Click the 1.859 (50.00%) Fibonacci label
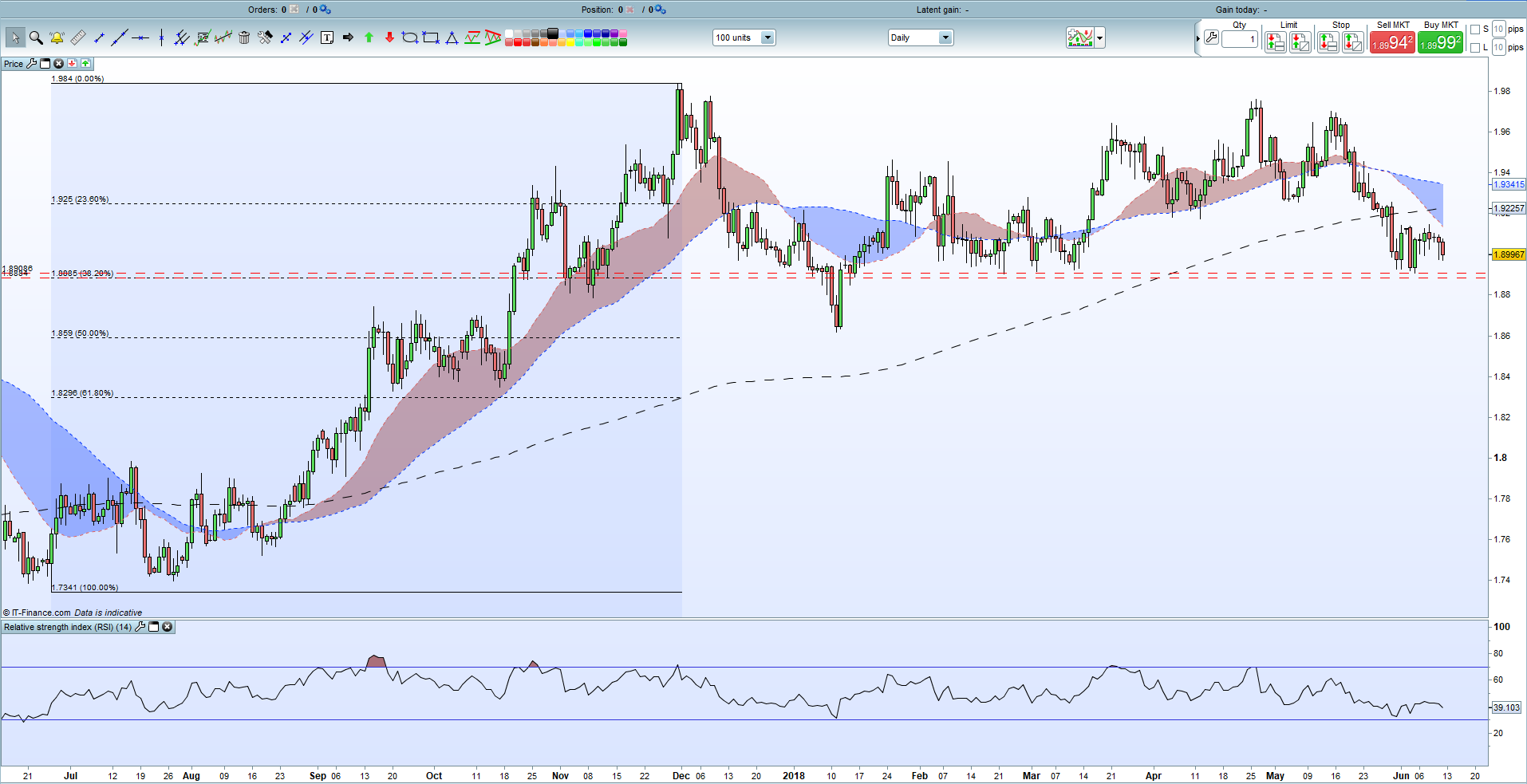The width and height of the screenshot is (1527, 784). 80,333
